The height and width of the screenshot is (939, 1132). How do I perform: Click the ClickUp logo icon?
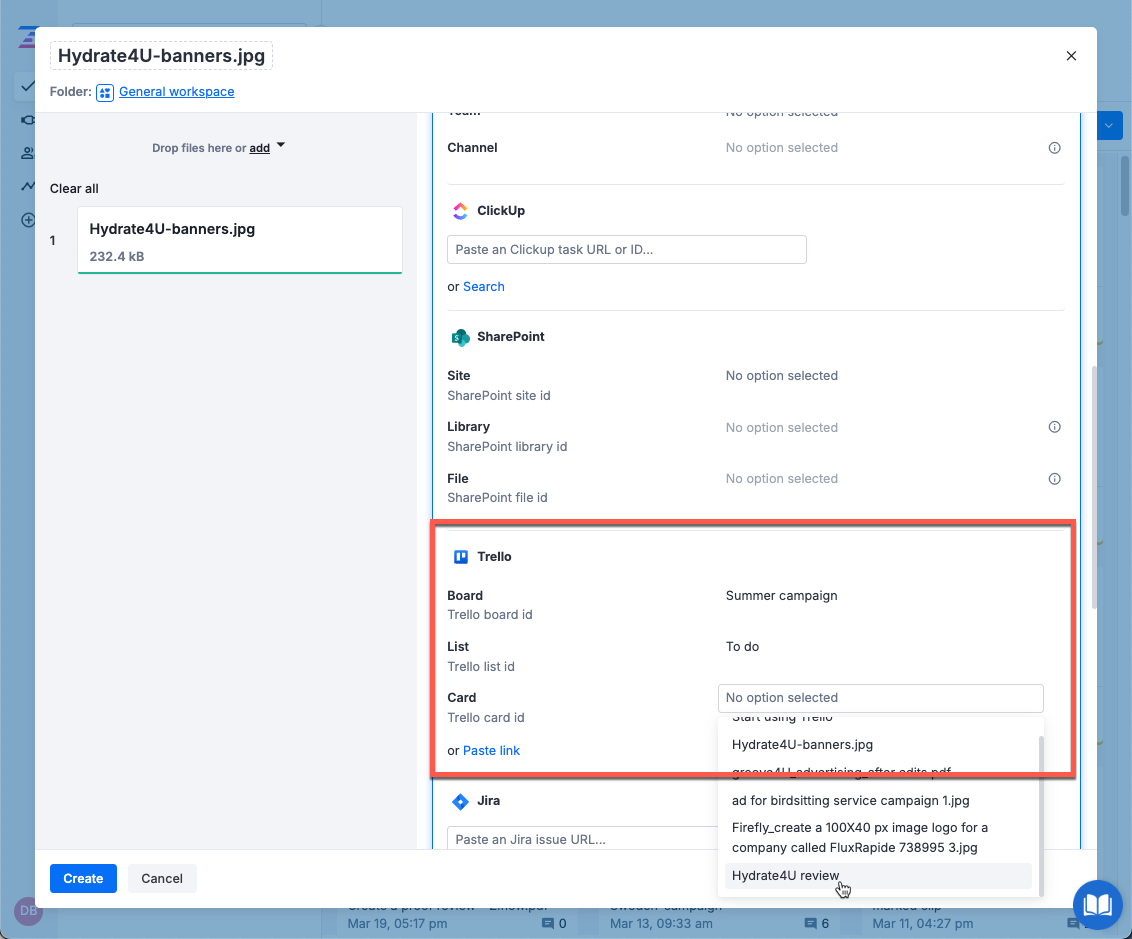(460, 211)
